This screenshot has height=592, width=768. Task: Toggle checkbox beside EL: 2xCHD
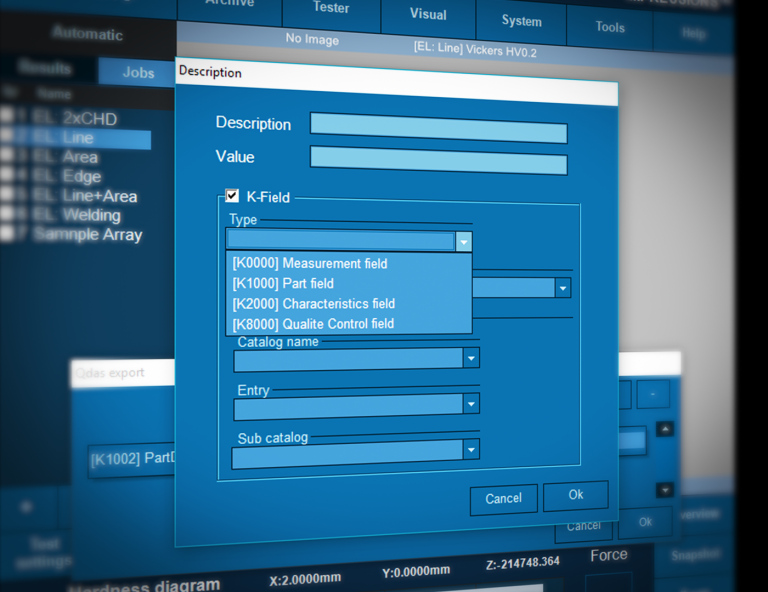7,116
